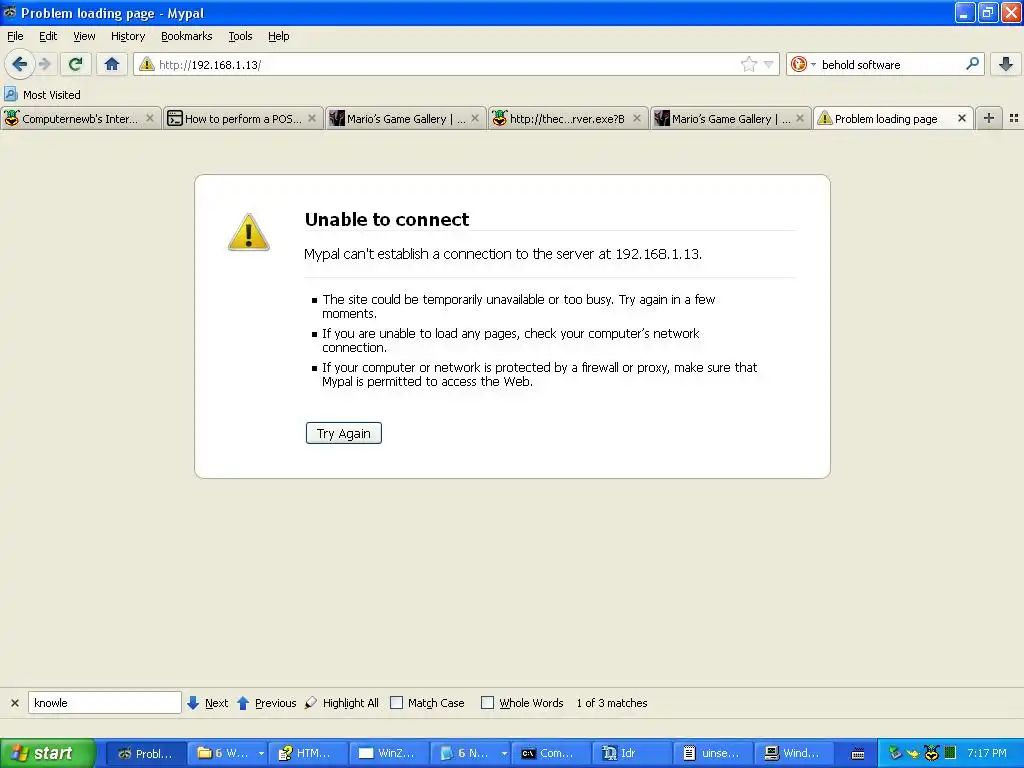Click the Highlight All button

(x=342, y=703)
